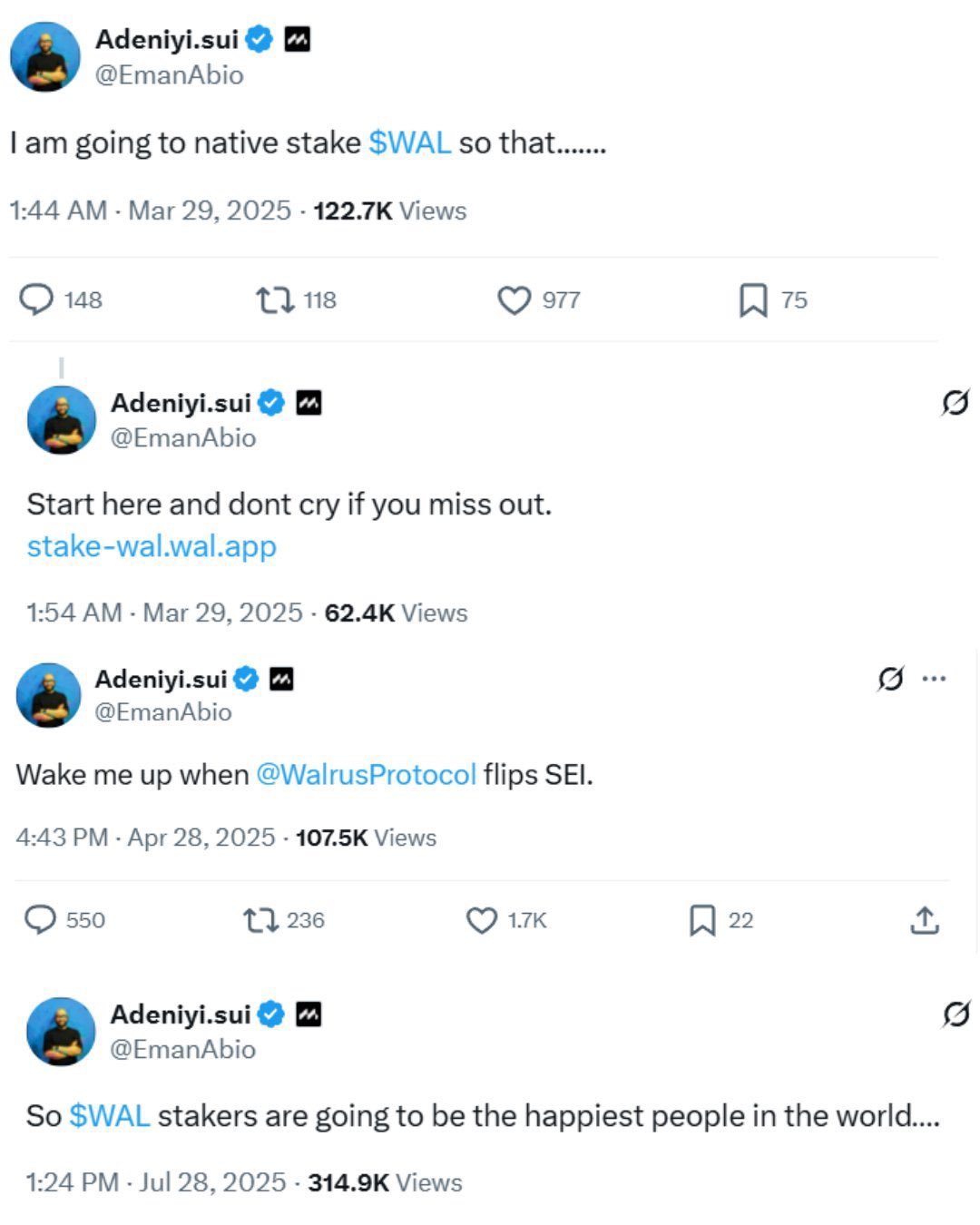Click Grok icon on happiest stakers tweet
The height and width of the screenshot is (1225, 980).
955,1014
